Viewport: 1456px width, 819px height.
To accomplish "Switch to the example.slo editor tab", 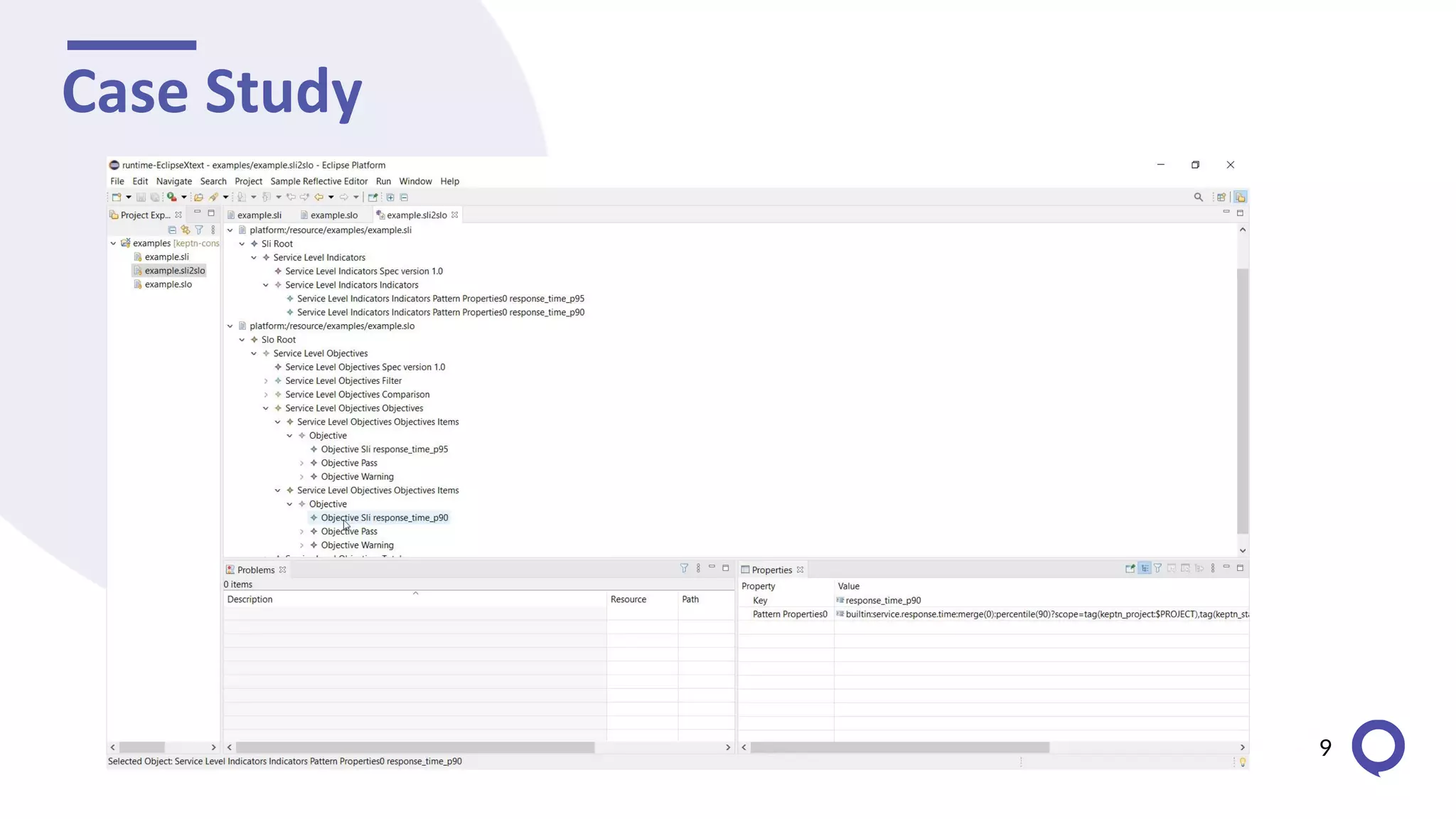I will click(333, 215).
